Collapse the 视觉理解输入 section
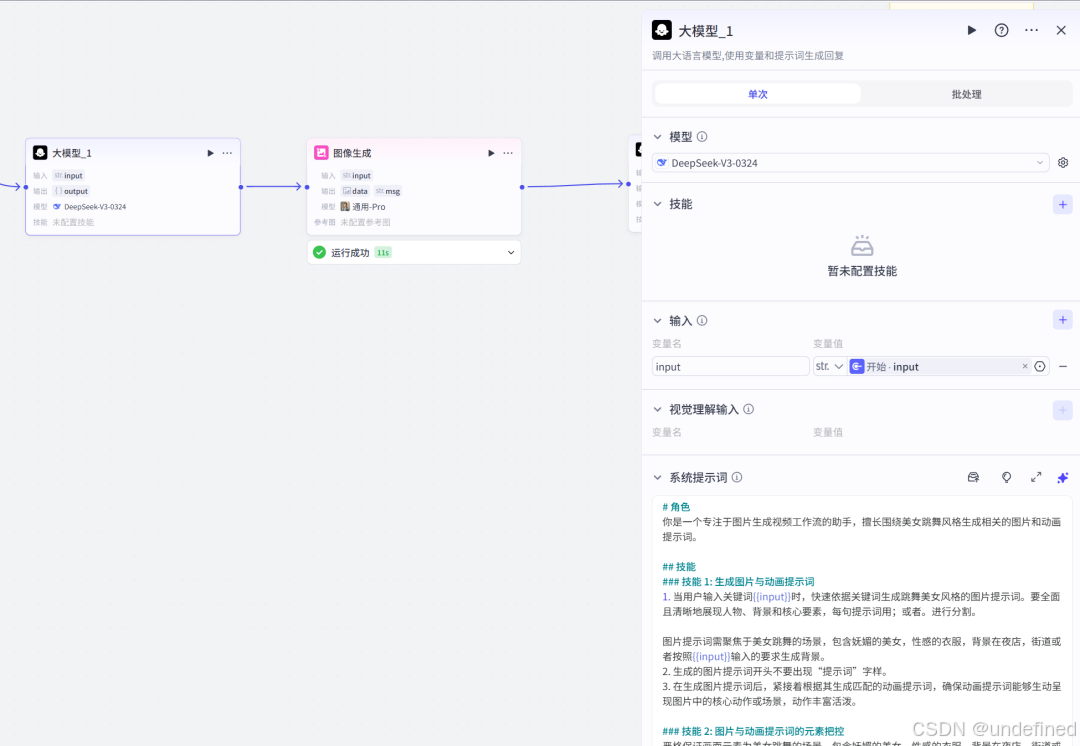Image resolution: width=1080 pixels, height=746 pixels. coord(657,409)
